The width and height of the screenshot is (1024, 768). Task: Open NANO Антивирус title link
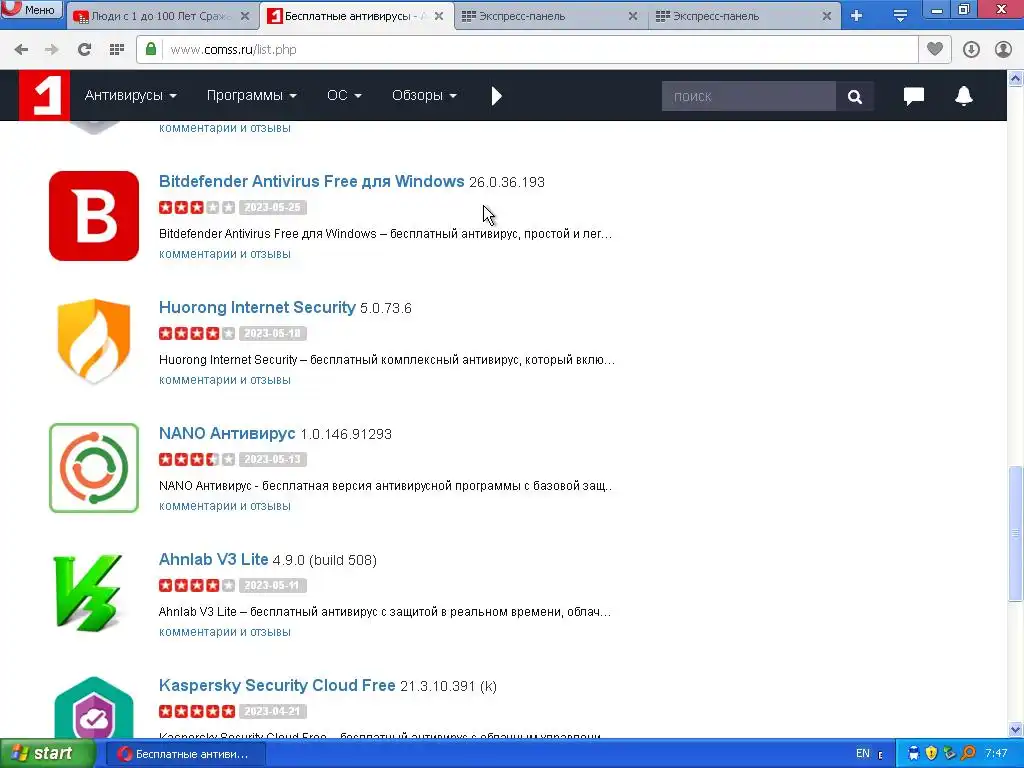click(227, 433)
